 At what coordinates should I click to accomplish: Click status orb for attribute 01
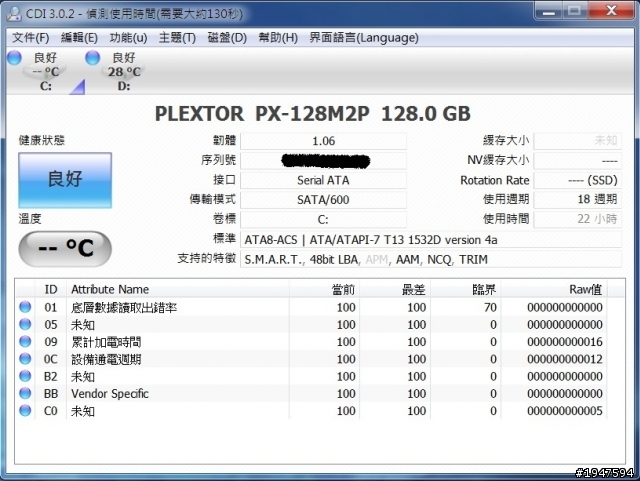click(x=25, y=307)
